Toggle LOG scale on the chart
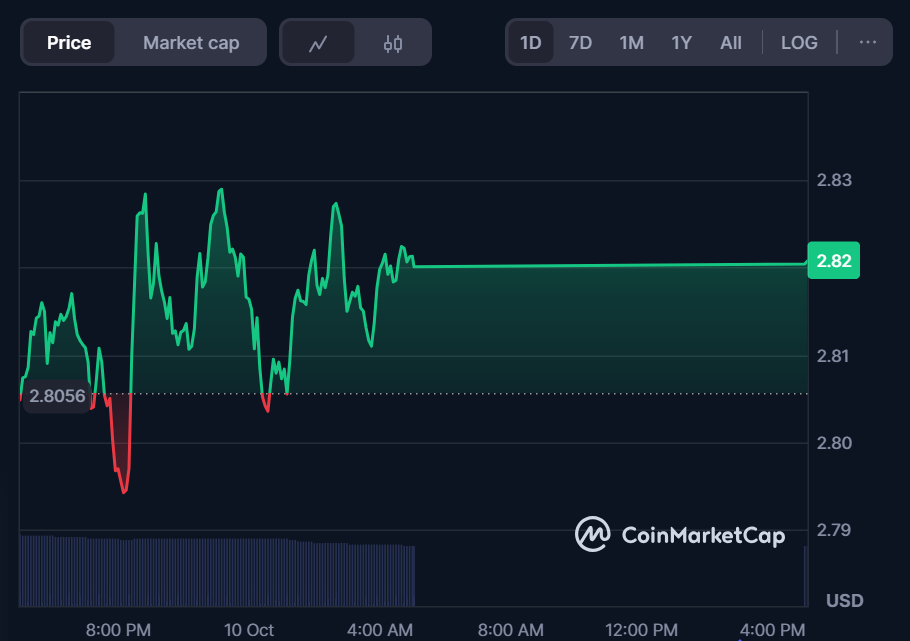The height and width of the screenshot is (641, 910). (799, 42)
